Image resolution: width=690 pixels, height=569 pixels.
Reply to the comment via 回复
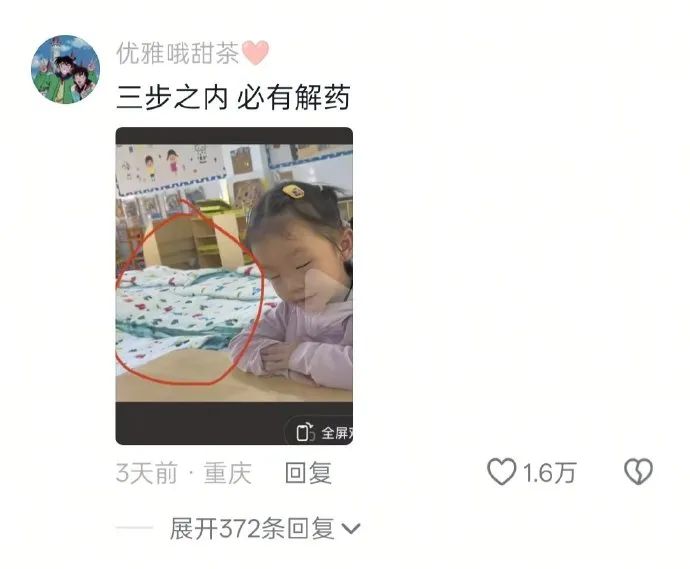coord(308,473)
